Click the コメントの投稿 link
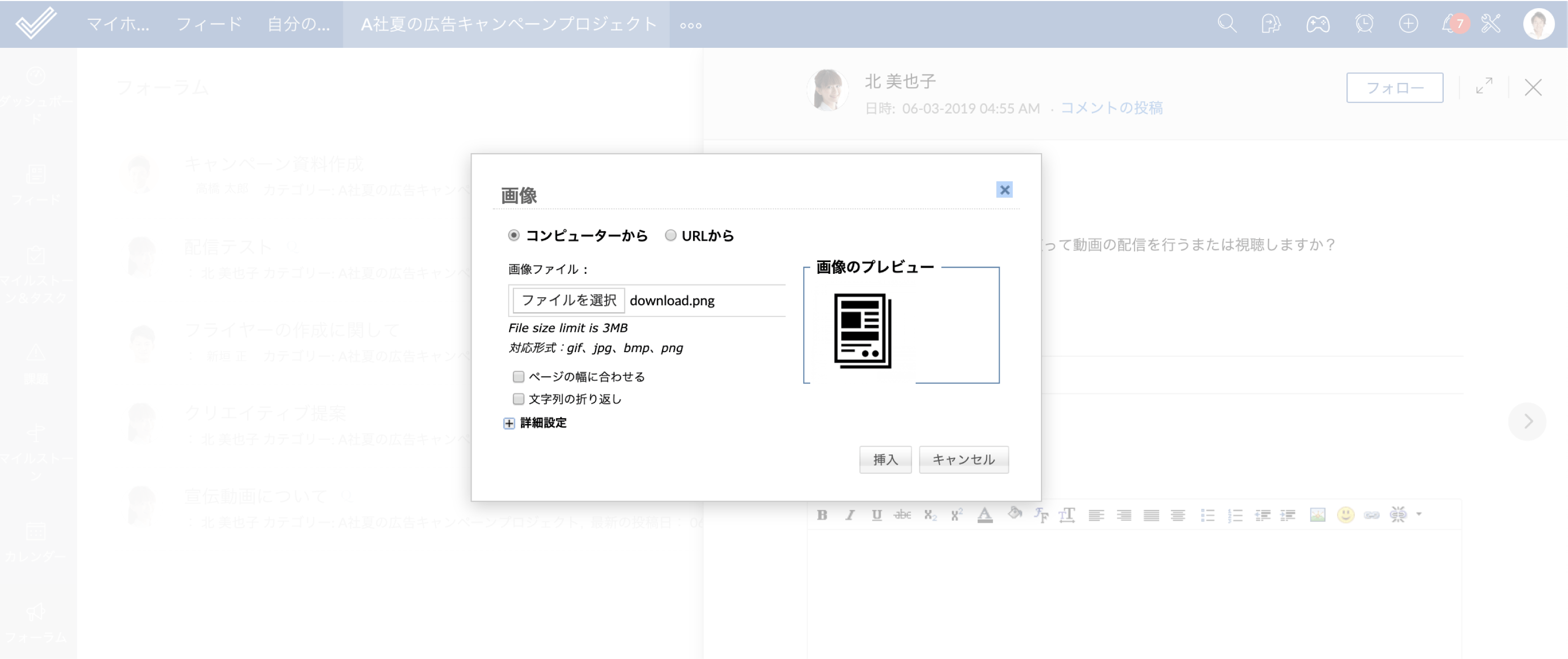1568x659 pixels. coord(1112,108)
